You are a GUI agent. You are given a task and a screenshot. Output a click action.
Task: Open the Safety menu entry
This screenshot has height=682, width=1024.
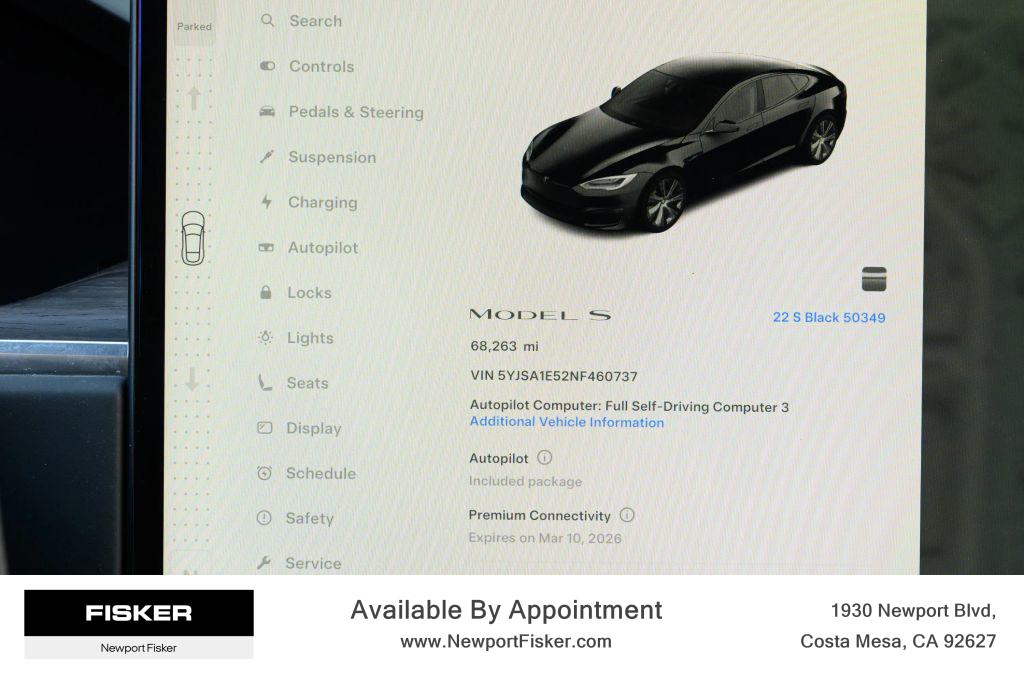pyautogui.click(x=310, y=519)
